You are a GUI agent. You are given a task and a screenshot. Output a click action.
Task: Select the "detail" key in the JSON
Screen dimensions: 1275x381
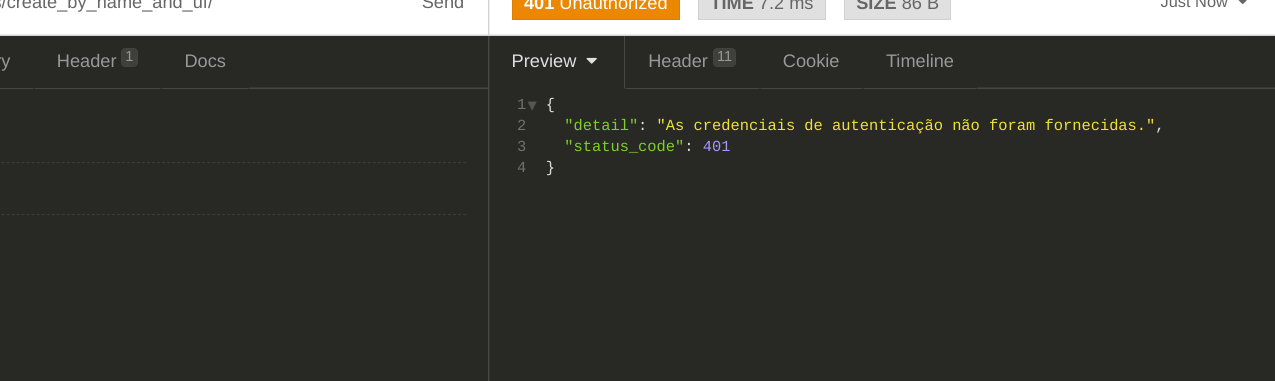(601, 125)
